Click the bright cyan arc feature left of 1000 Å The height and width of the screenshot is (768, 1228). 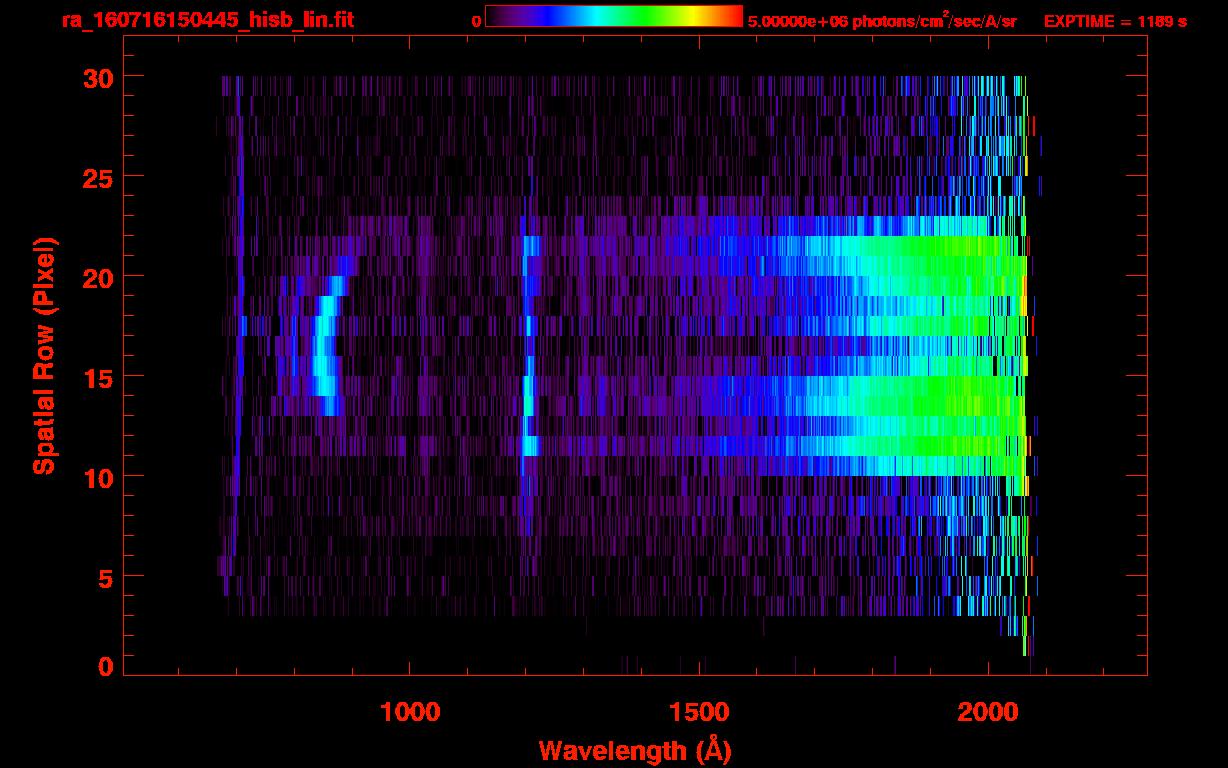click(x=323, y=345)
